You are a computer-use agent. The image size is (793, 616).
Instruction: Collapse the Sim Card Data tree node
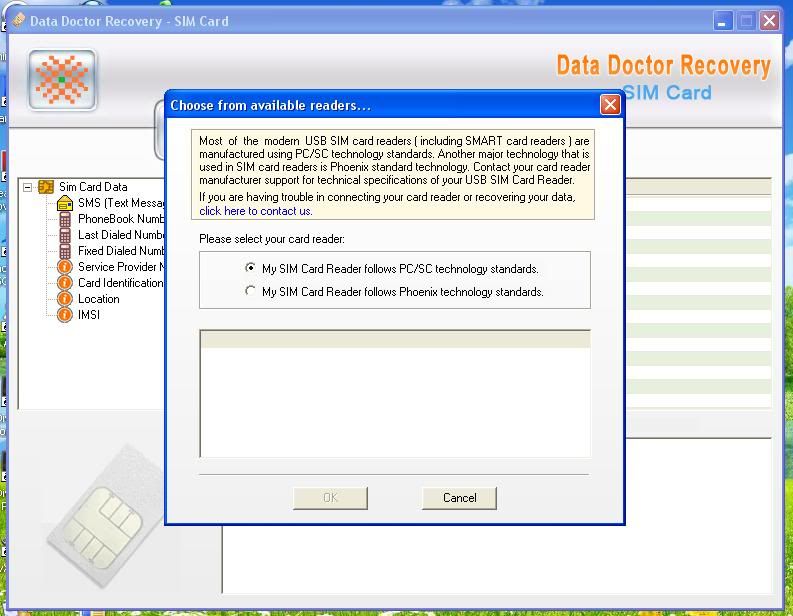27,187
